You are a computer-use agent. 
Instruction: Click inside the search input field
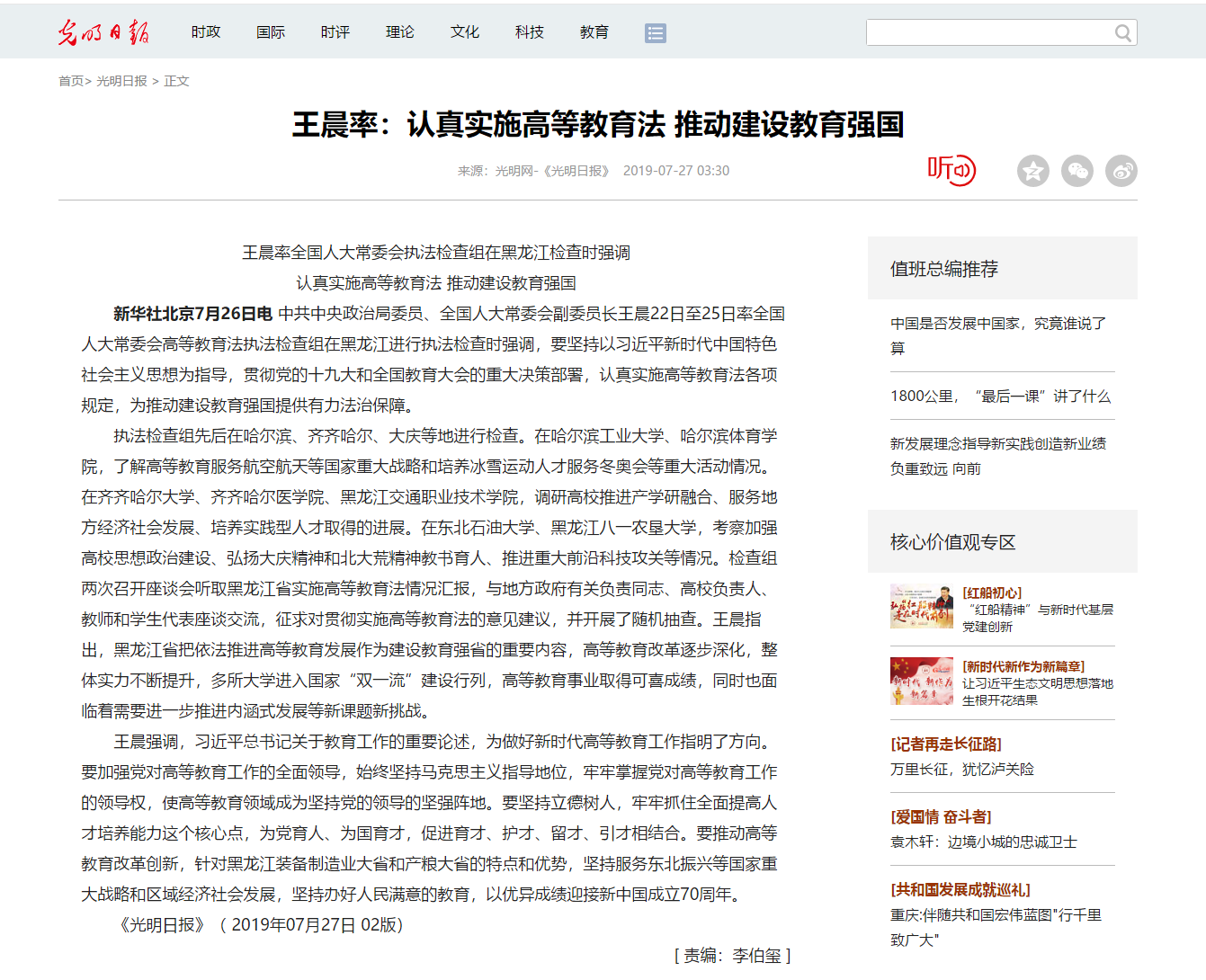tap(989, 33)
